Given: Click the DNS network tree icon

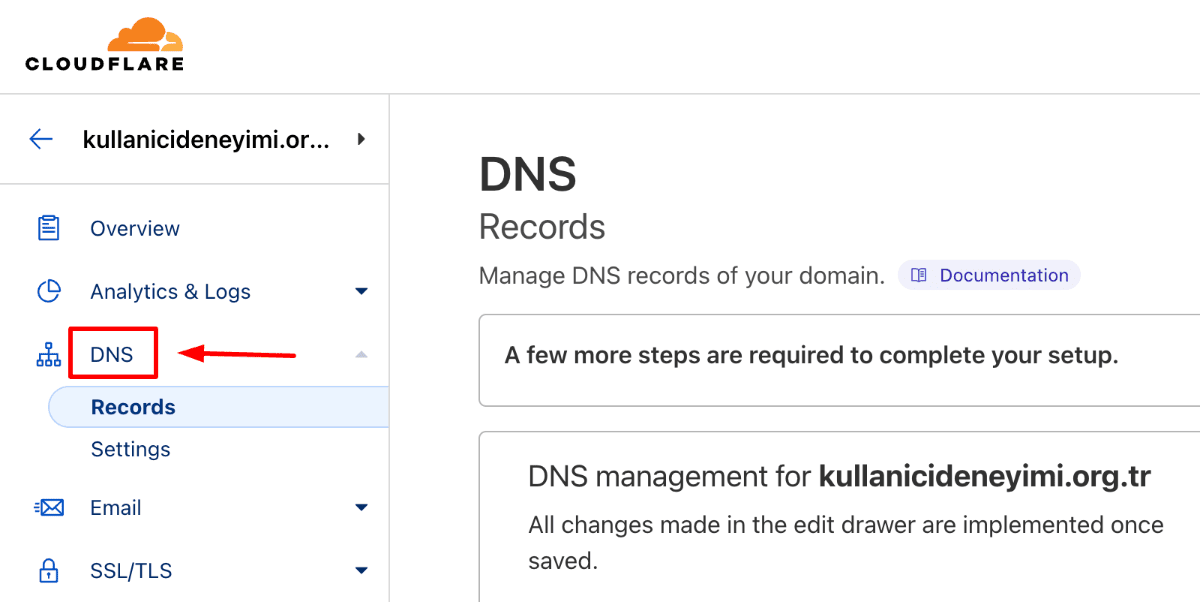Looking at the screenshot, I should click(49, 354).
